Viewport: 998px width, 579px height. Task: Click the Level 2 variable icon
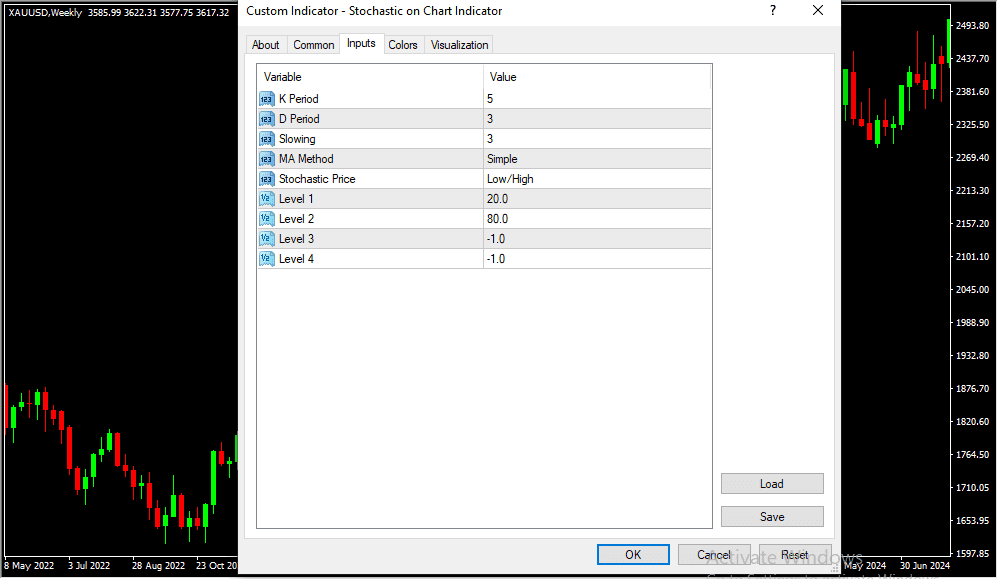tap(266, 219)
